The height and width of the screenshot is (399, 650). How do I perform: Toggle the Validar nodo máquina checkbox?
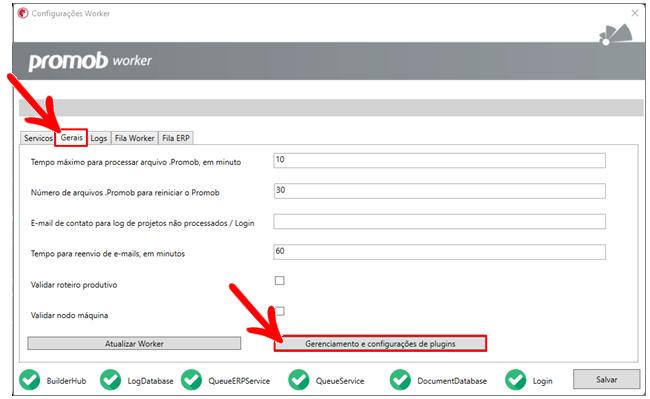pyautogui.click(x=281, y=311)
